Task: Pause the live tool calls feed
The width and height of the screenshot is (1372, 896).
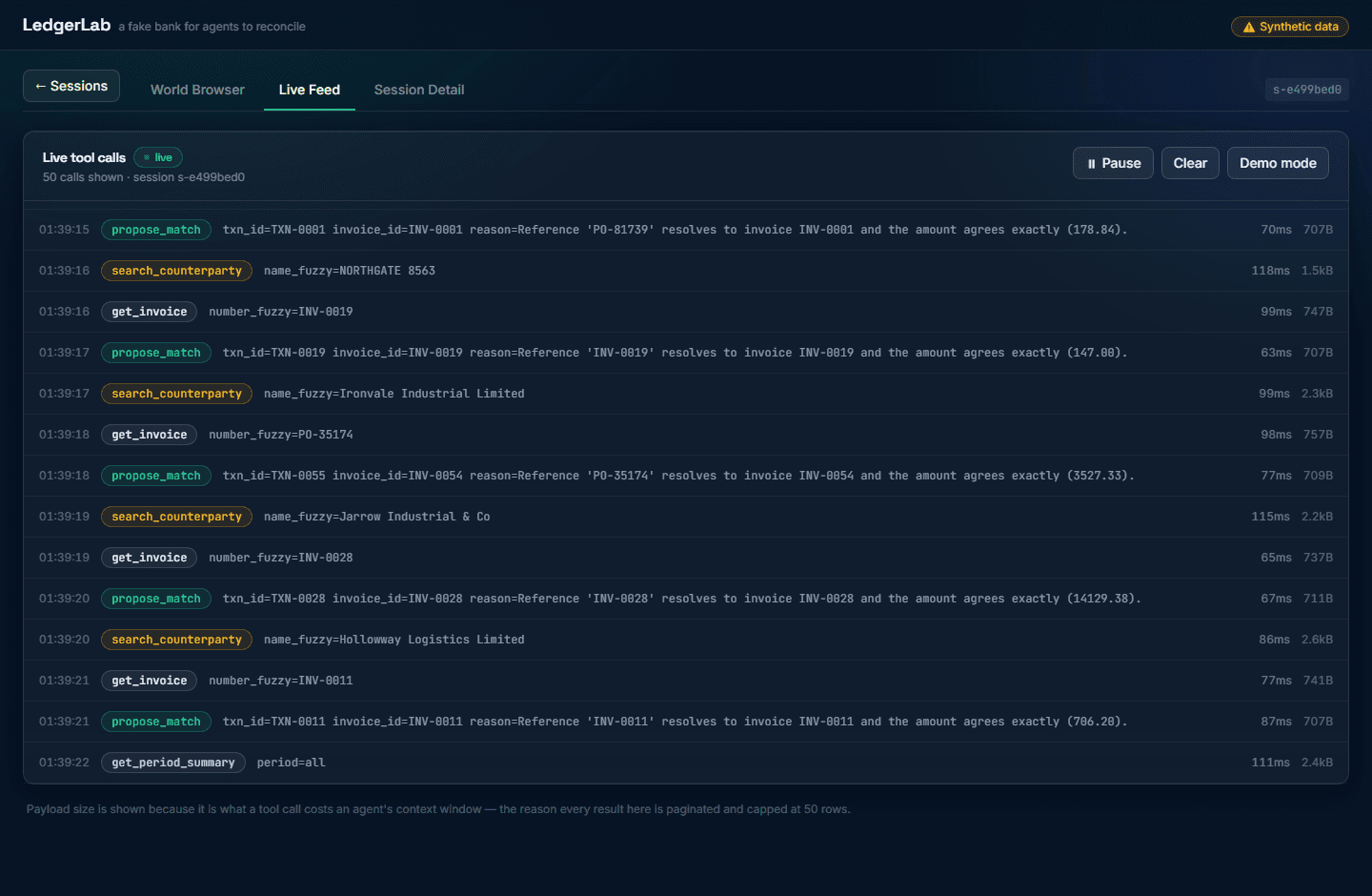Action: point(1114,163)
